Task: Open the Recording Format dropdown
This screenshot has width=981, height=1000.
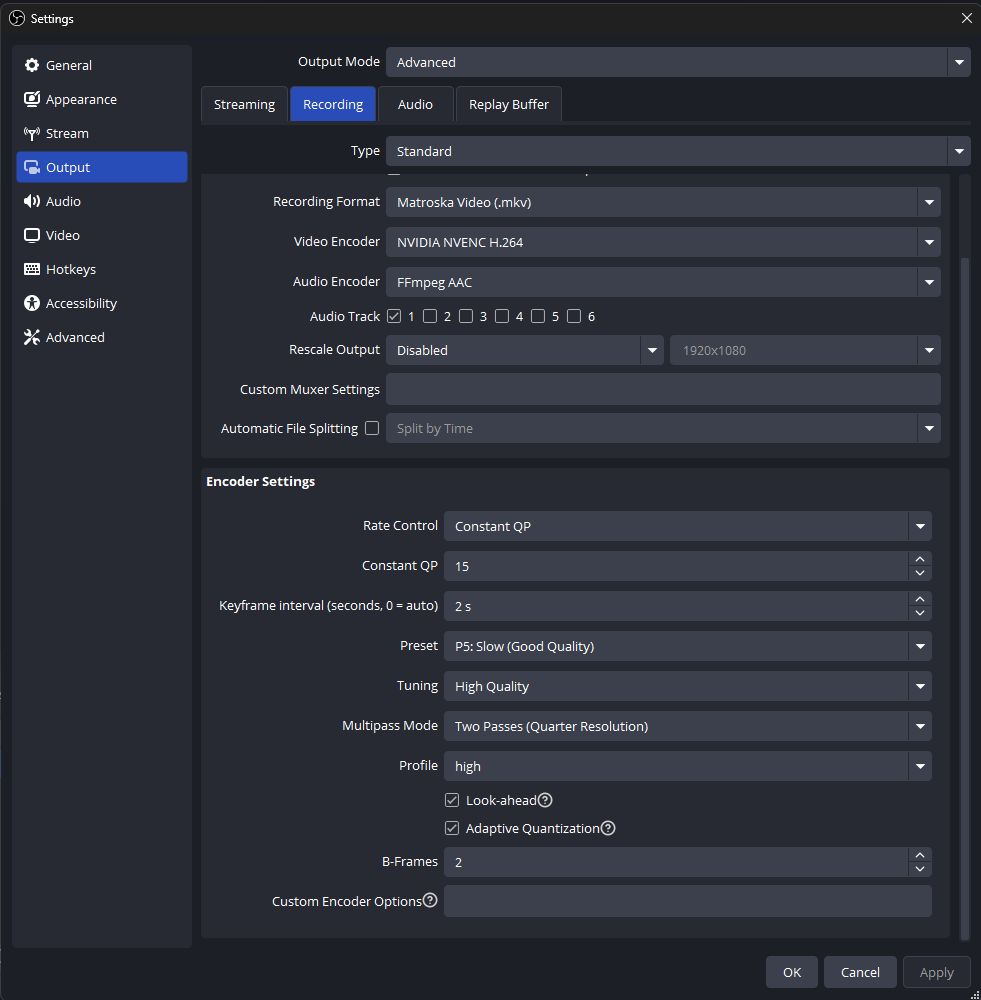Action: 663,202
